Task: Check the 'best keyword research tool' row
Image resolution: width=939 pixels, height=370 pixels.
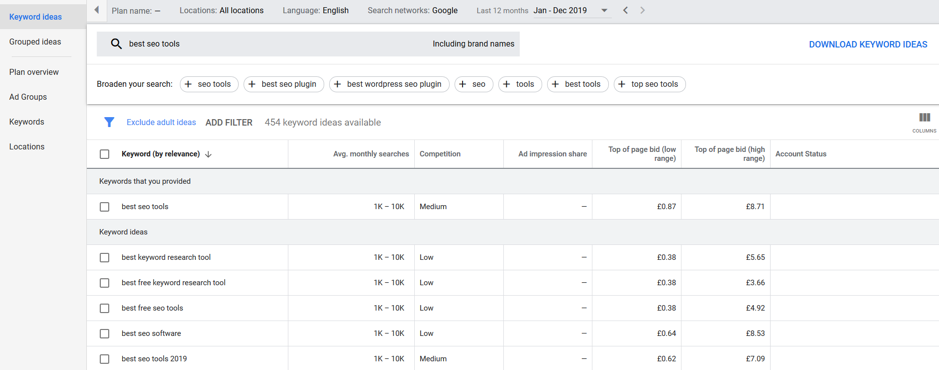Action: pos(105,257)
